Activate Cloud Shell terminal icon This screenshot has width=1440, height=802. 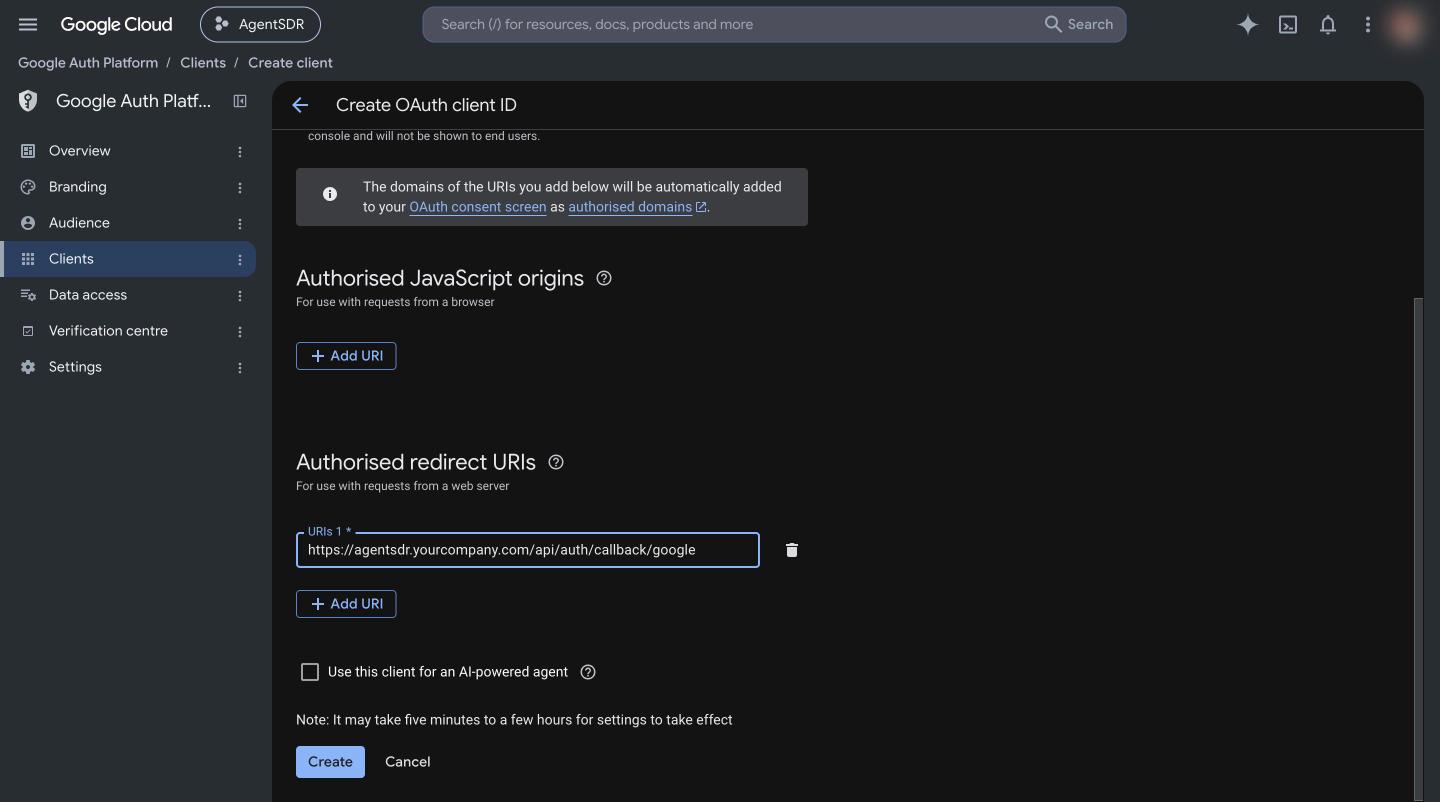click(x=1288, y=25)
